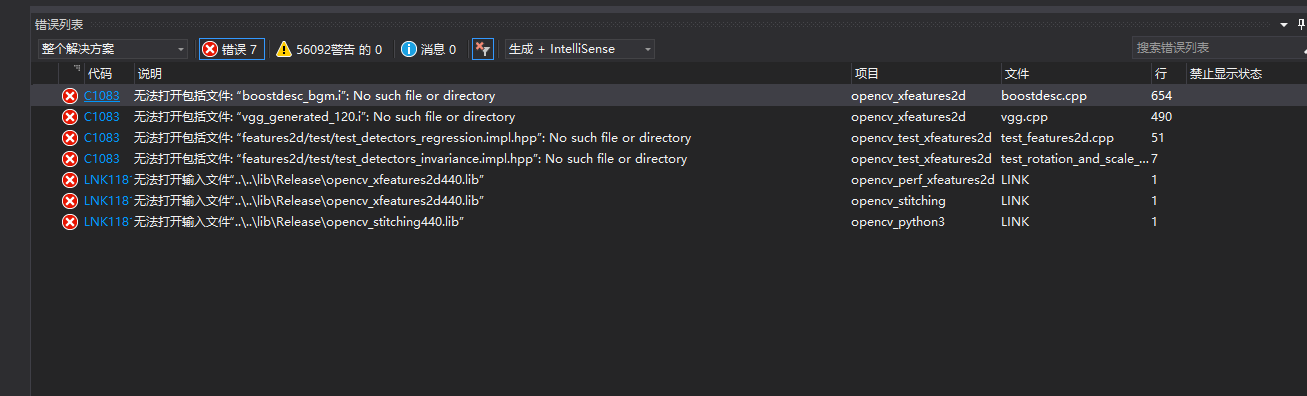Screen dimensions: 1307x396
Task: Select opencv_xfeatures2d440.lib description in opencv_perf_xfeatures2d row
Action: [x=309, y=180]
